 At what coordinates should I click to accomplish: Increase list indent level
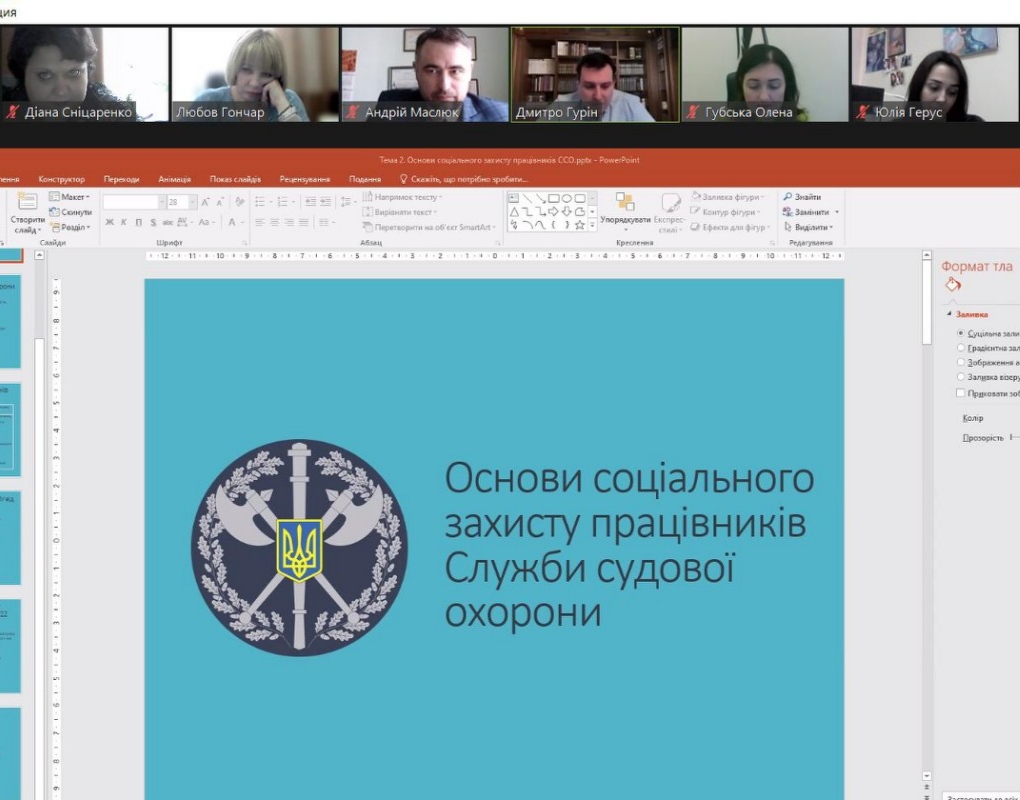coord(325,202)
